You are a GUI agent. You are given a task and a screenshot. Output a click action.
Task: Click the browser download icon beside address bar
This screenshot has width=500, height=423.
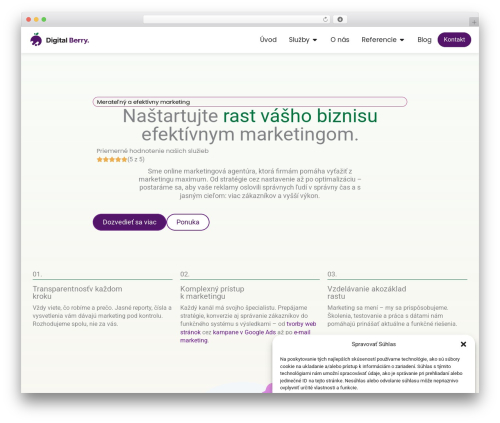tap(340, 19)
